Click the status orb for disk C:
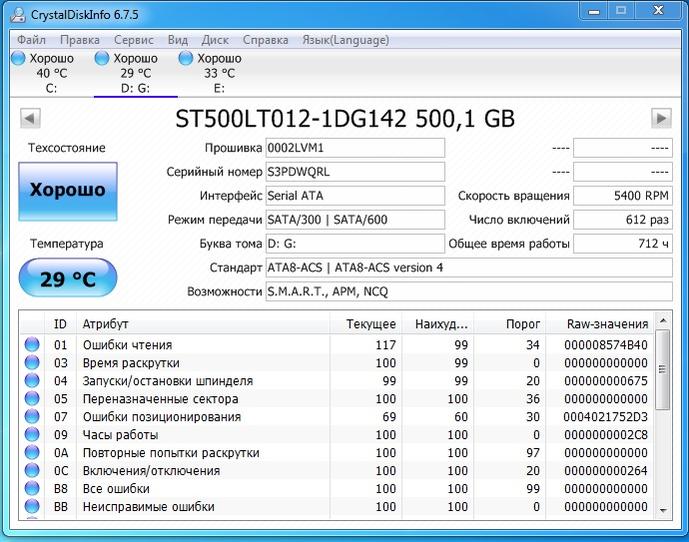Screen dimensions: 689x542 (18, 58)
